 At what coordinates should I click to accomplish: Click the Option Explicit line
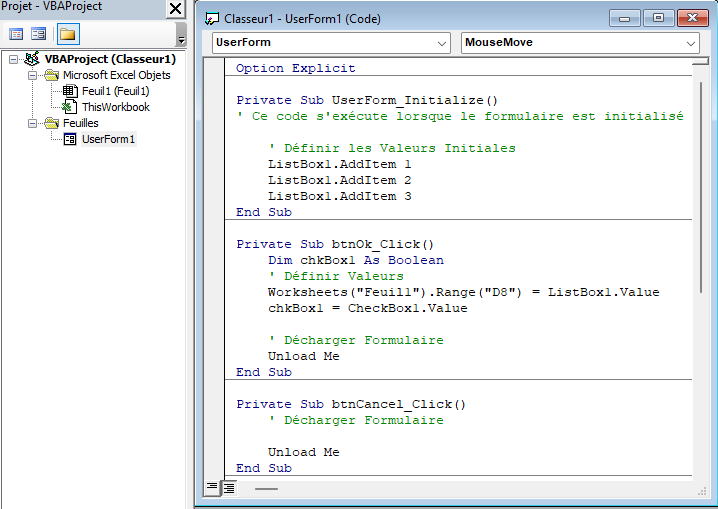point(296,68)
